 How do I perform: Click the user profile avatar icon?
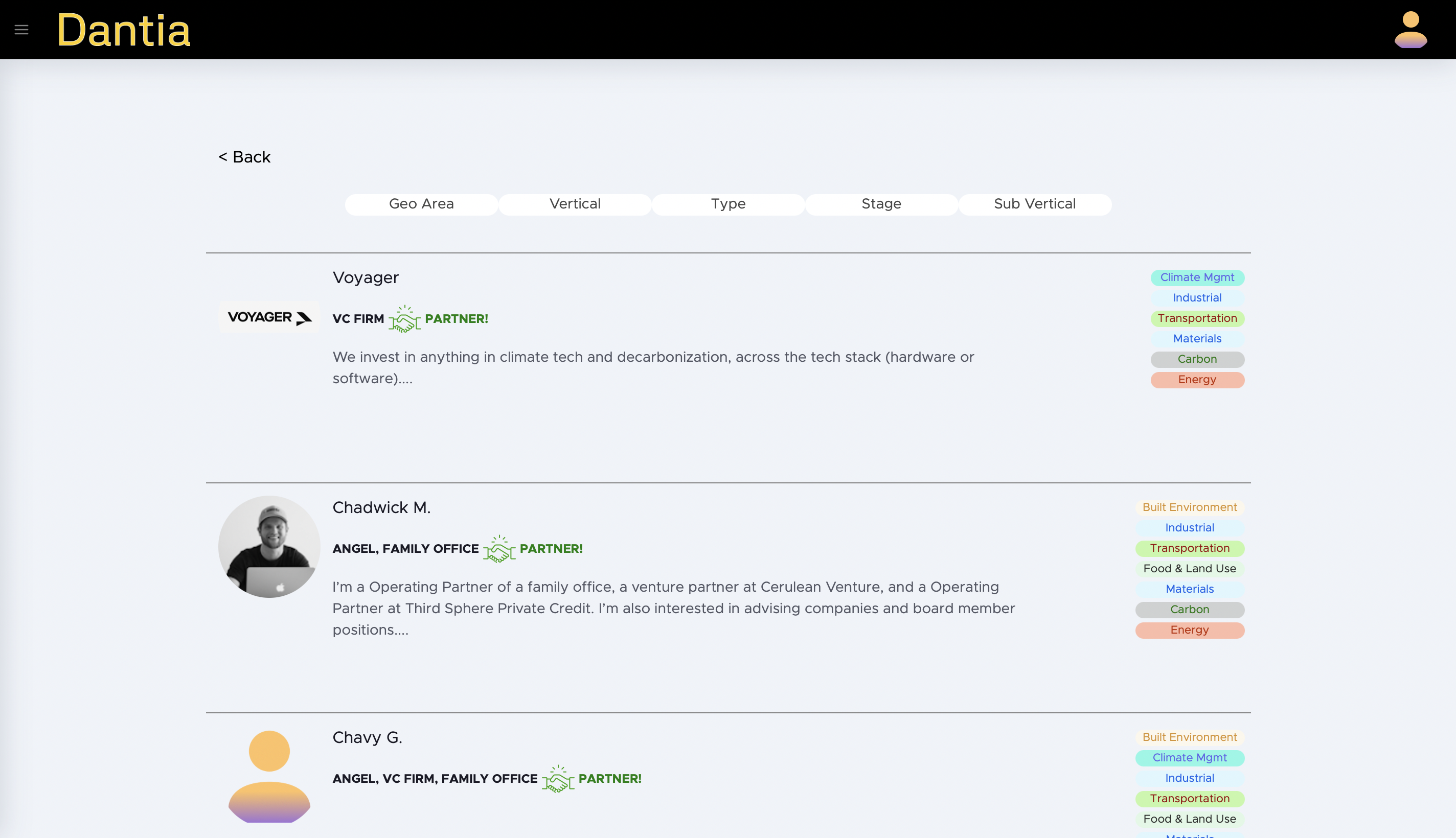[x=1410, y=29]
